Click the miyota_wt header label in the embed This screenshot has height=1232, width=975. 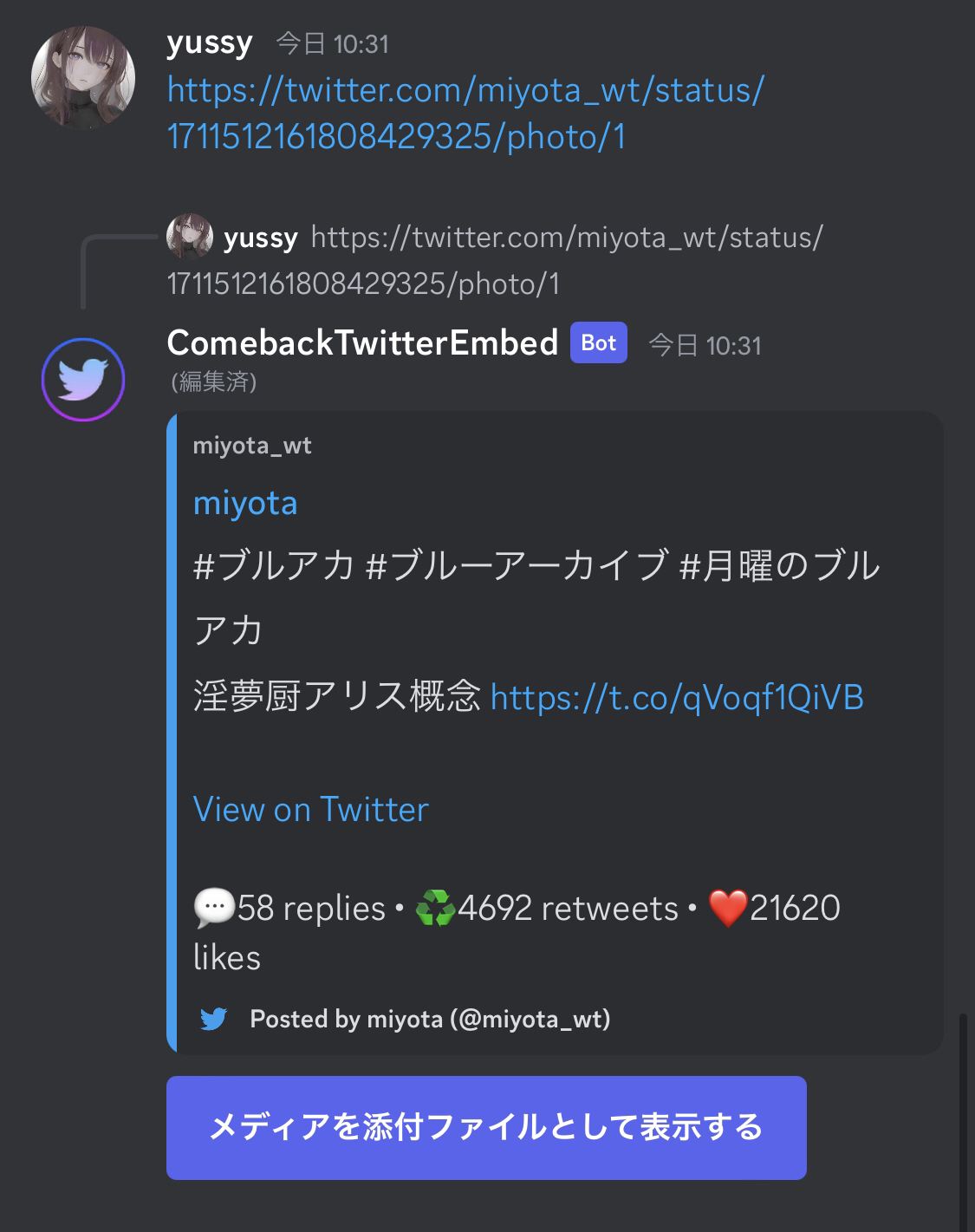tap(253, 447)
